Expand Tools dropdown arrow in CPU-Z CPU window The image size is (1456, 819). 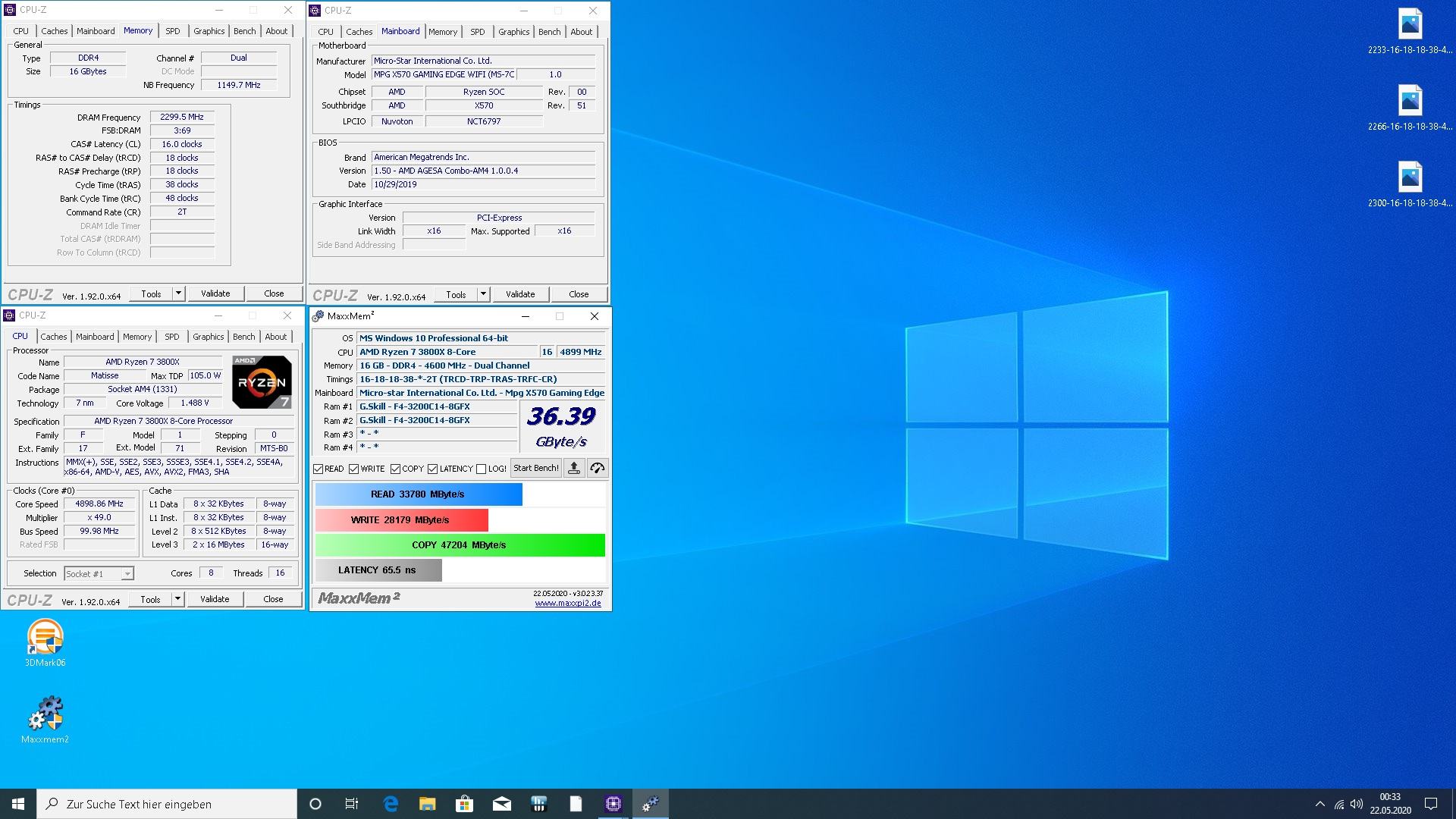coord(177,599)
